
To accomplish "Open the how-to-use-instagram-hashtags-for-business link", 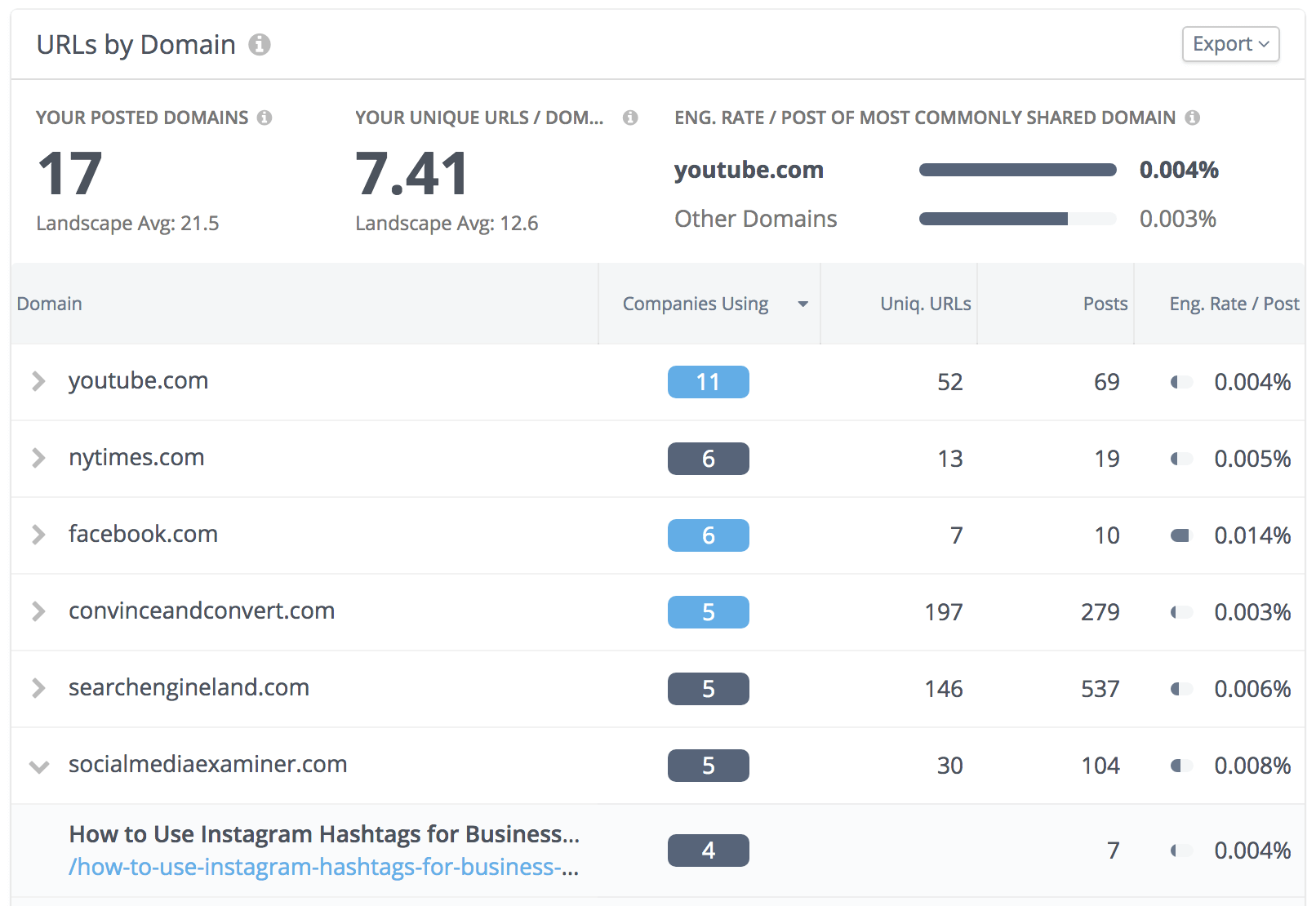I will pos(324,867).
